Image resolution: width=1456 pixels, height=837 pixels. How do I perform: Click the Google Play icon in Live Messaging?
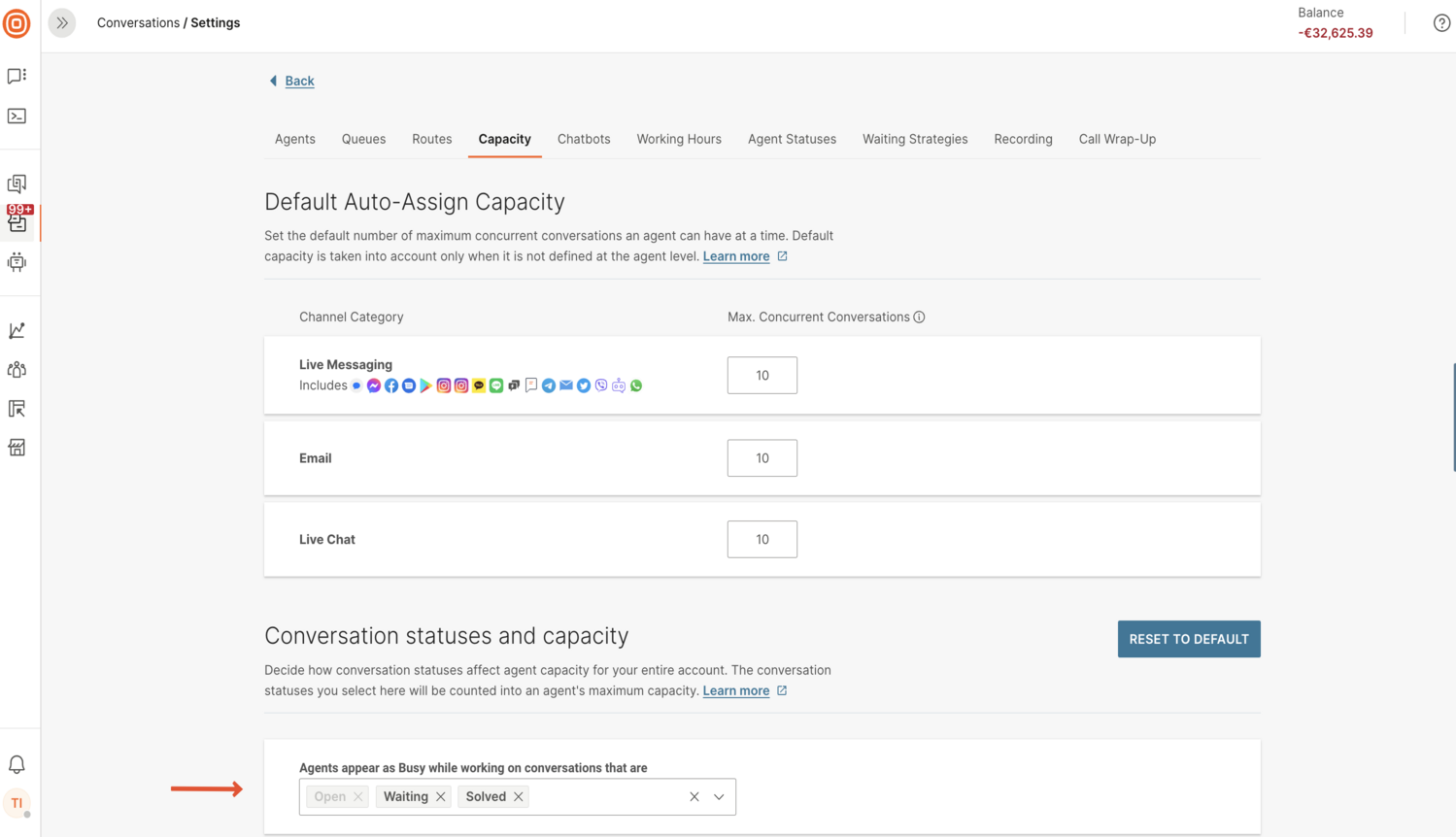pyautogui.click(x=426, y=385)
